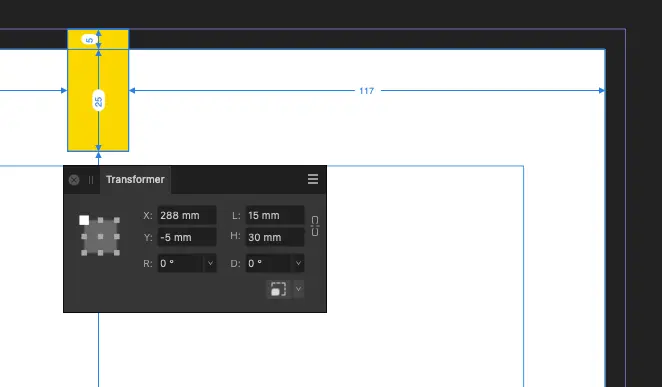Click the selection bounds icon button

point(279,289)
